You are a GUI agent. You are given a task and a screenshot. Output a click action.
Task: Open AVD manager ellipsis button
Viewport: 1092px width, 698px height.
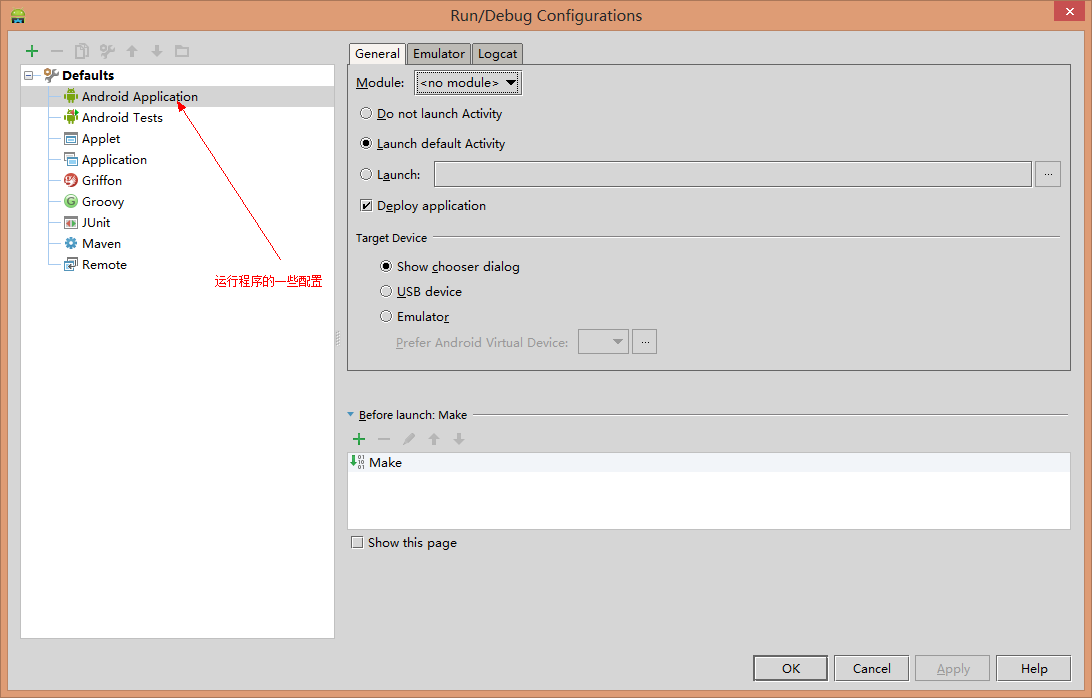644,341
